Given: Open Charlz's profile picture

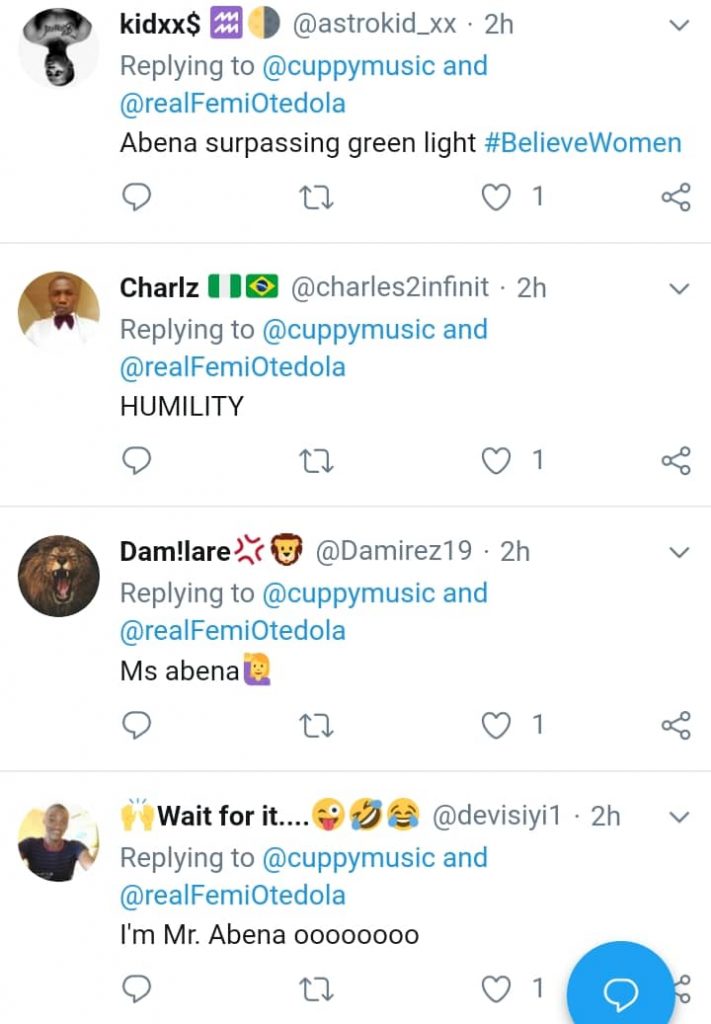Looking at the screenshot, I should point(59,310).
